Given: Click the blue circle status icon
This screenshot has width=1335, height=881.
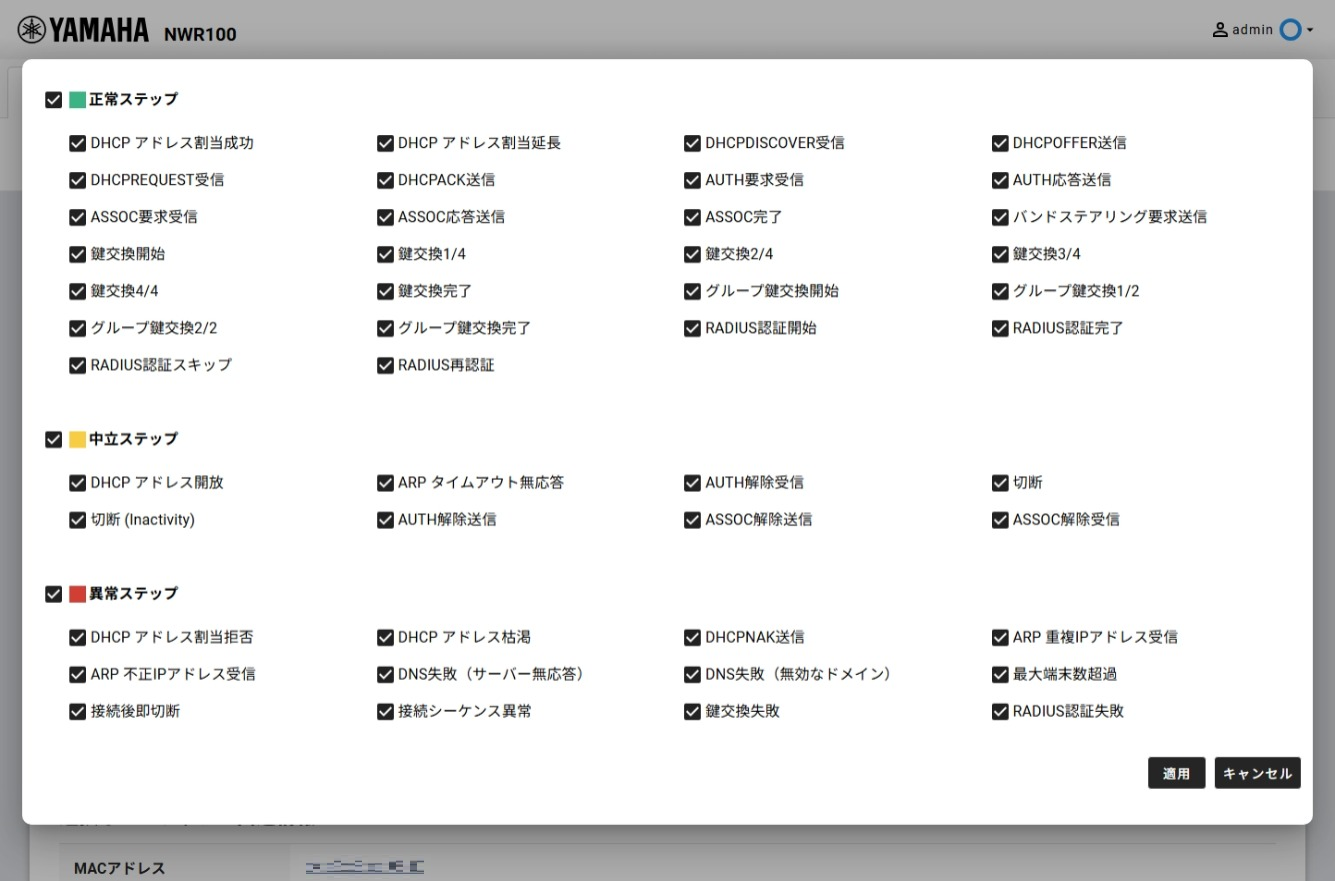Looking at the screenshot, I should (1290, 30).
